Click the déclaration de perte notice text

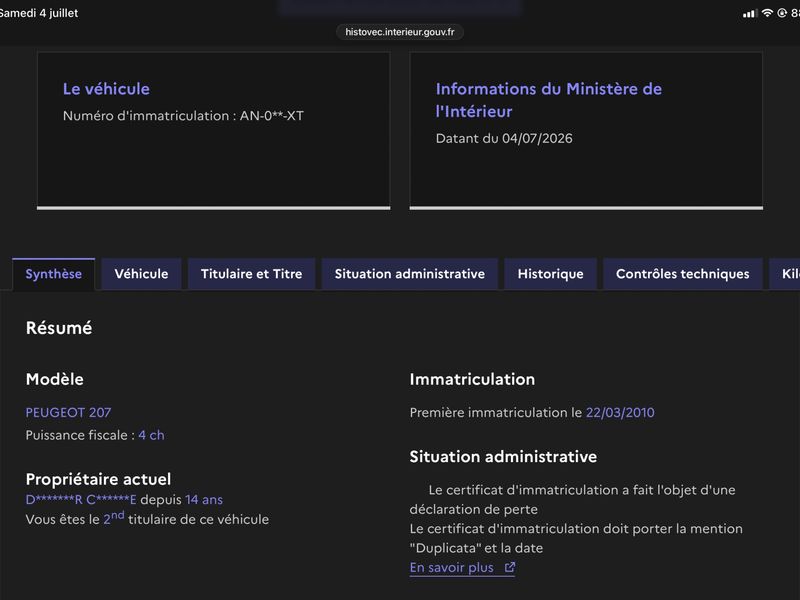(x=572, y=499)
